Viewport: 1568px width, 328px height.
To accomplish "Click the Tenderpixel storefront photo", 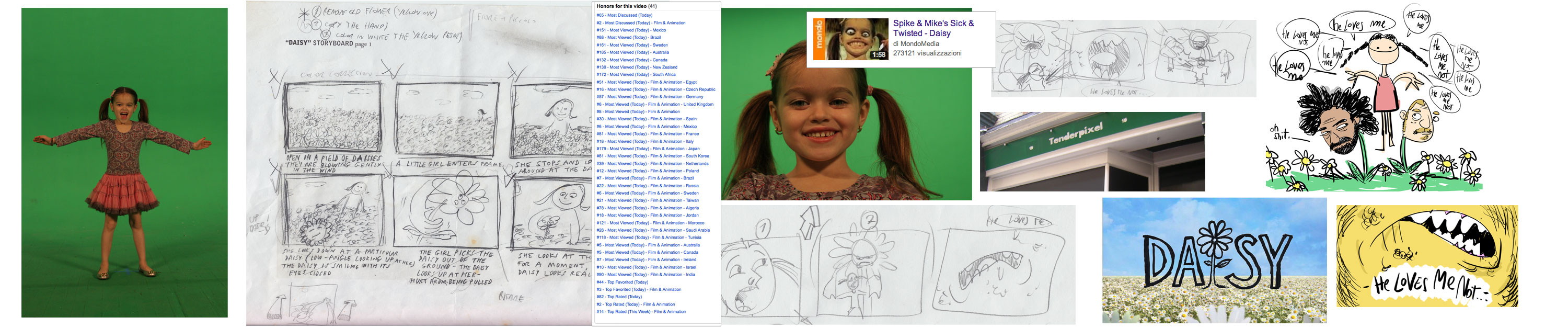I will point(1092,151).
